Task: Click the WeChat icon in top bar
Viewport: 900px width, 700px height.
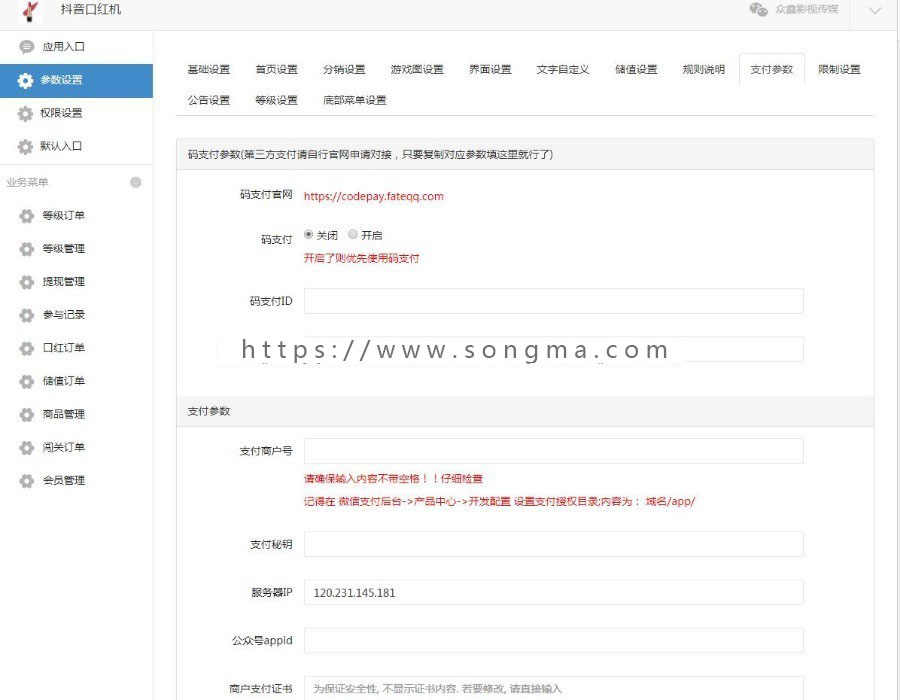Action: click(x=758, y=9)
